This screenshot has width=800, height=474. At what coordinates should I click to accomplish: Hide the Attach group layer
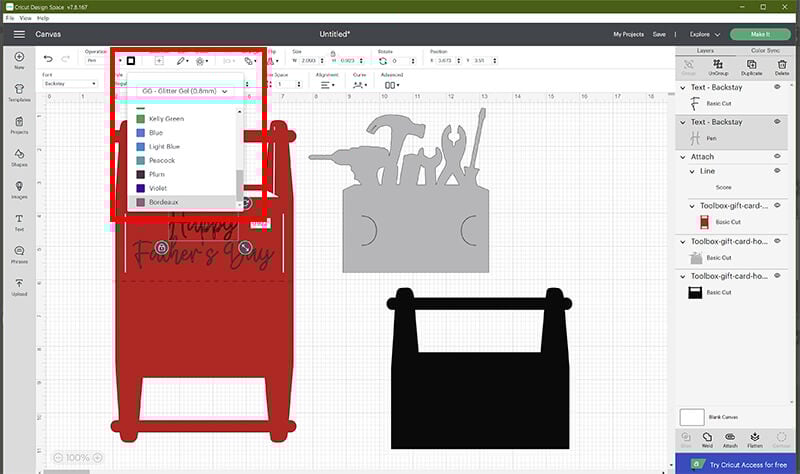775,156
